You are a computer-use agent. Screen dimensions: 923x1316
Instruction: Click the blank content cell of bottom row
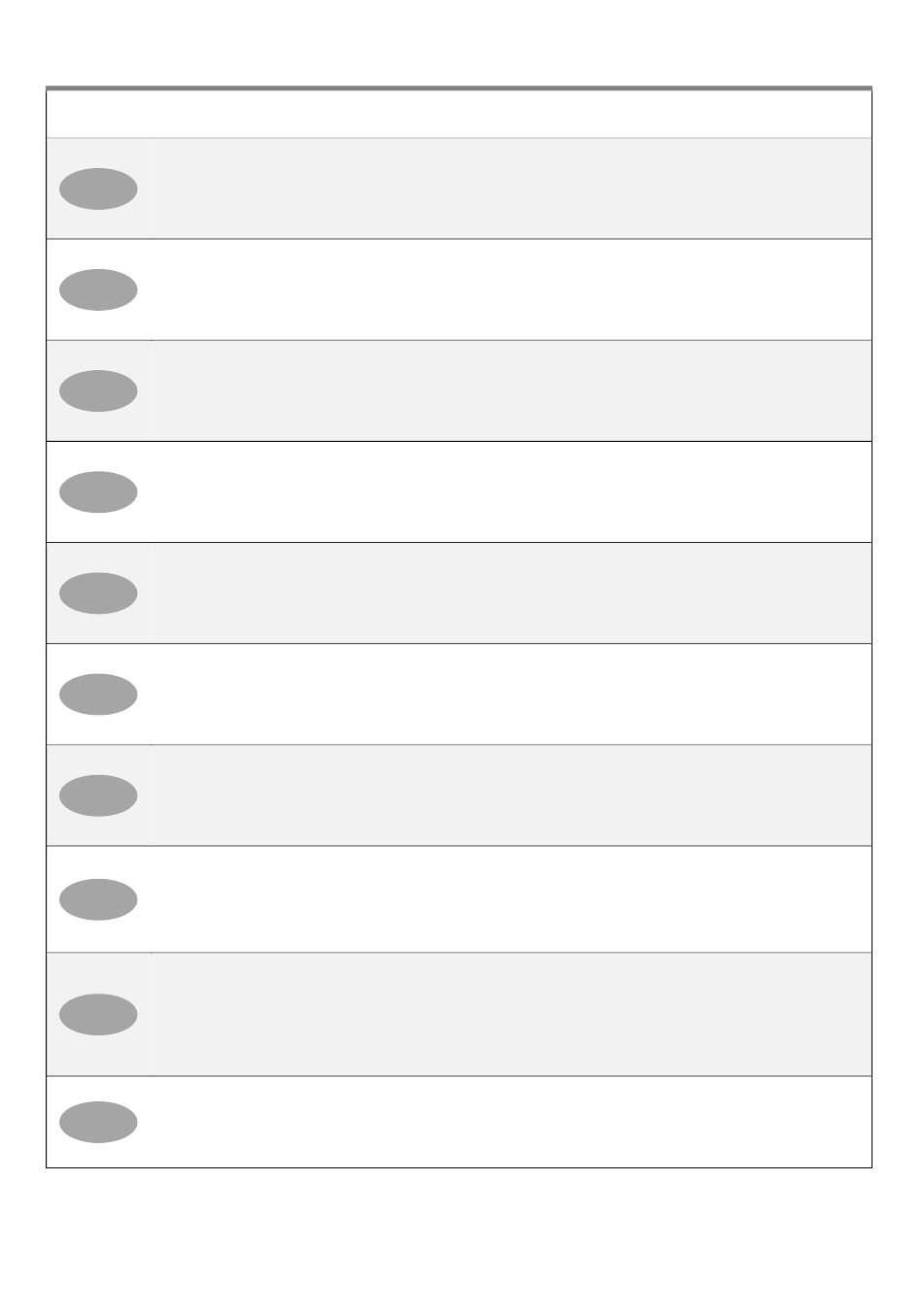pos(511,1122)
